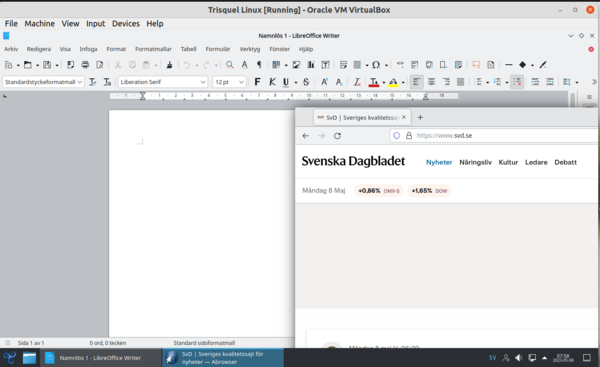Click the Clear direct formatting icon
Viewport: 600px width, 367px height.
click(357, 82)
